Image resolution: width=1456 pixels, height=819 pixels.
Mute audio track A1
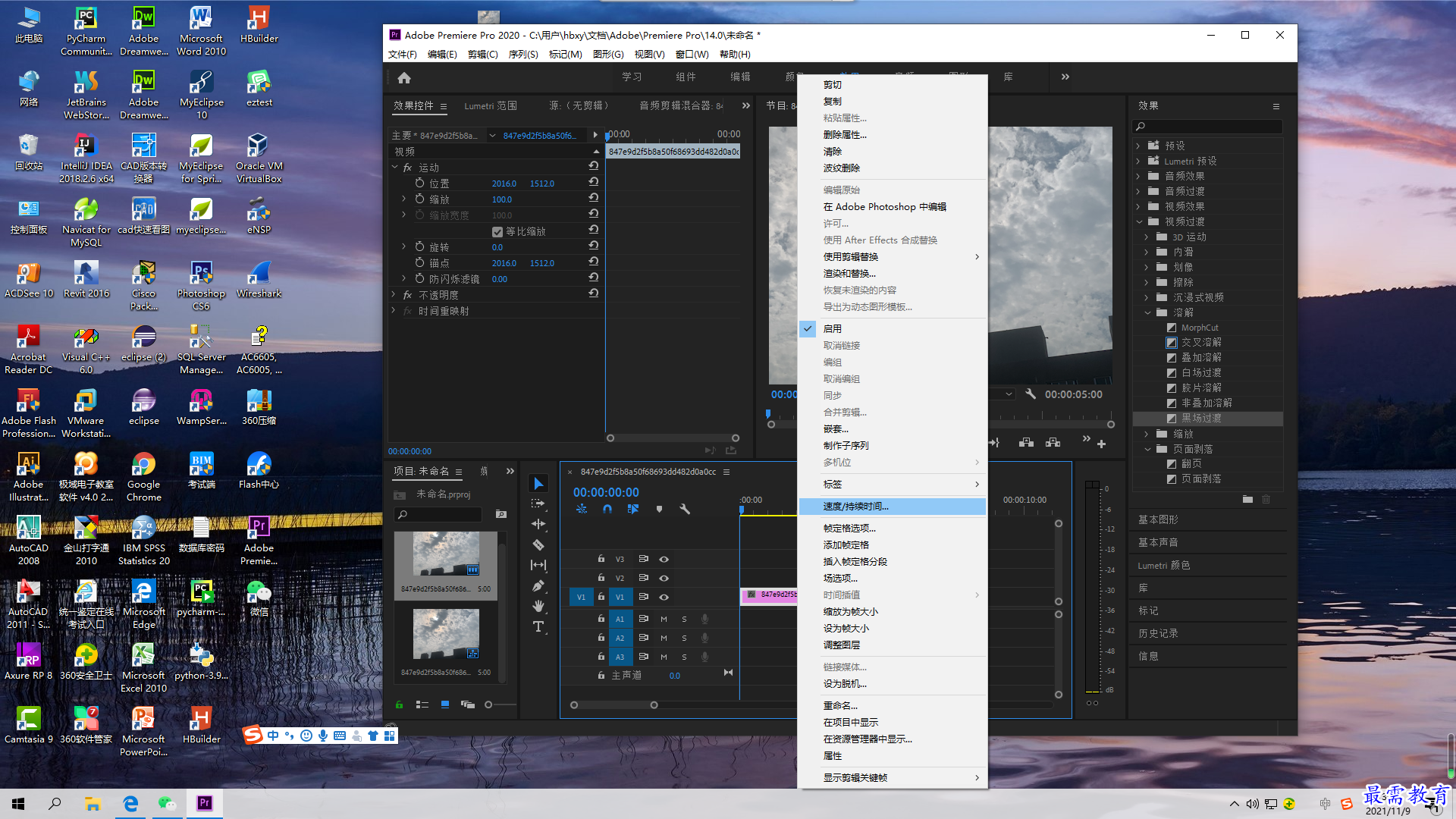point(664,619)
